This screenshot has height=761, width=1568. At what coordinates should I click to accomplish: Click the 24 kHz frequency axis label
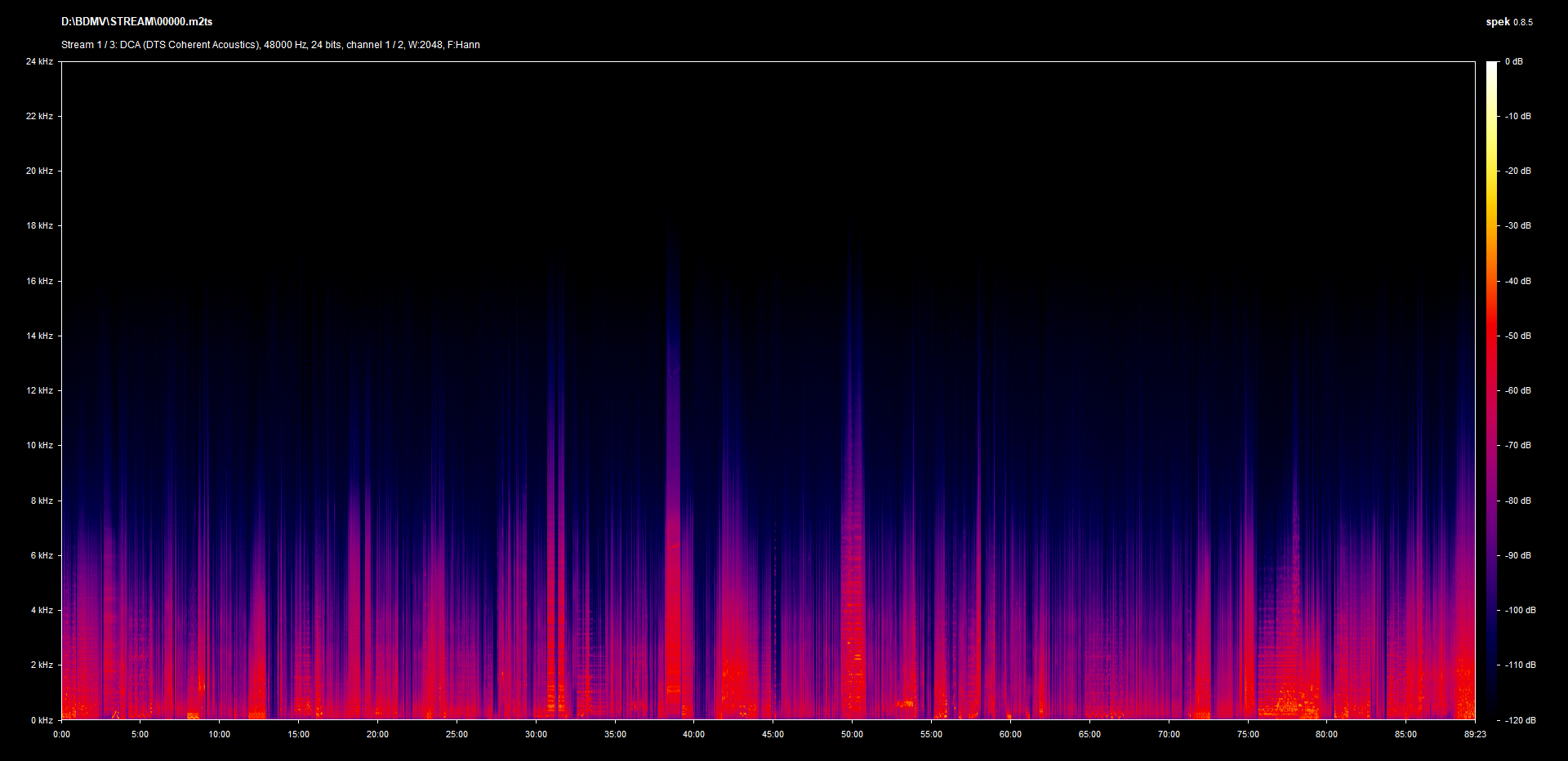point(39,61)
